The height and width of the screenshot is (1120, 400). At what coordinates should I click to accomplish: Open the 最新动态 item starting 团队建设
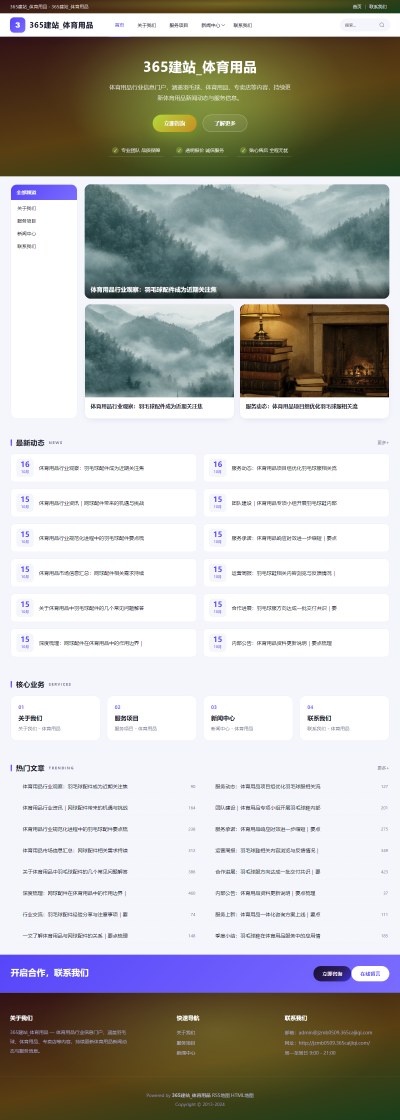click(x=296, y=503)
